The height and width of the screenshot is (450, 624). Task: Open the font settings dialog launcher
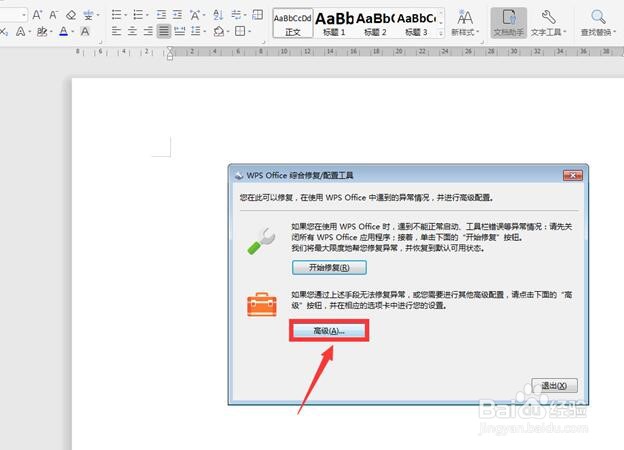coord(101,42)
